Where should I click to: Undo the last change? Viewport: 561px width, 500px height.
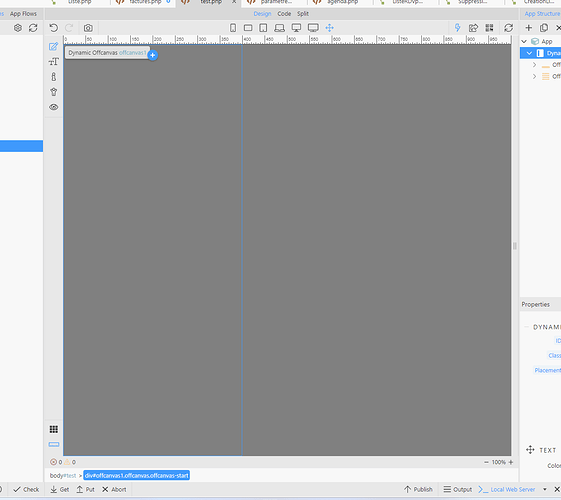click(x=54, y=28)
